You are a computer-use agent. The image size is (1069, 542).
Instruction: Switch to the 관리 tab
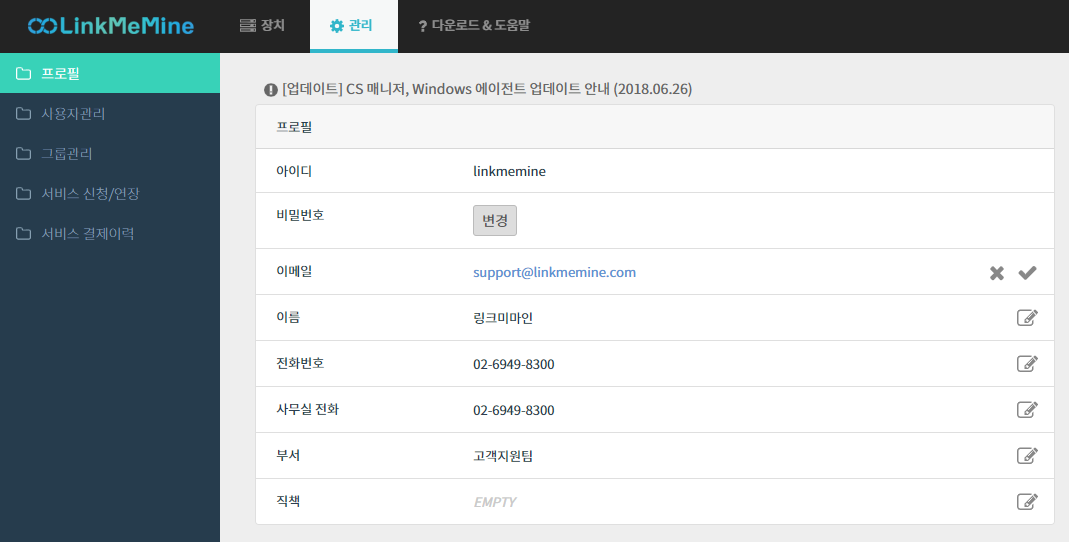pos(352,26)
